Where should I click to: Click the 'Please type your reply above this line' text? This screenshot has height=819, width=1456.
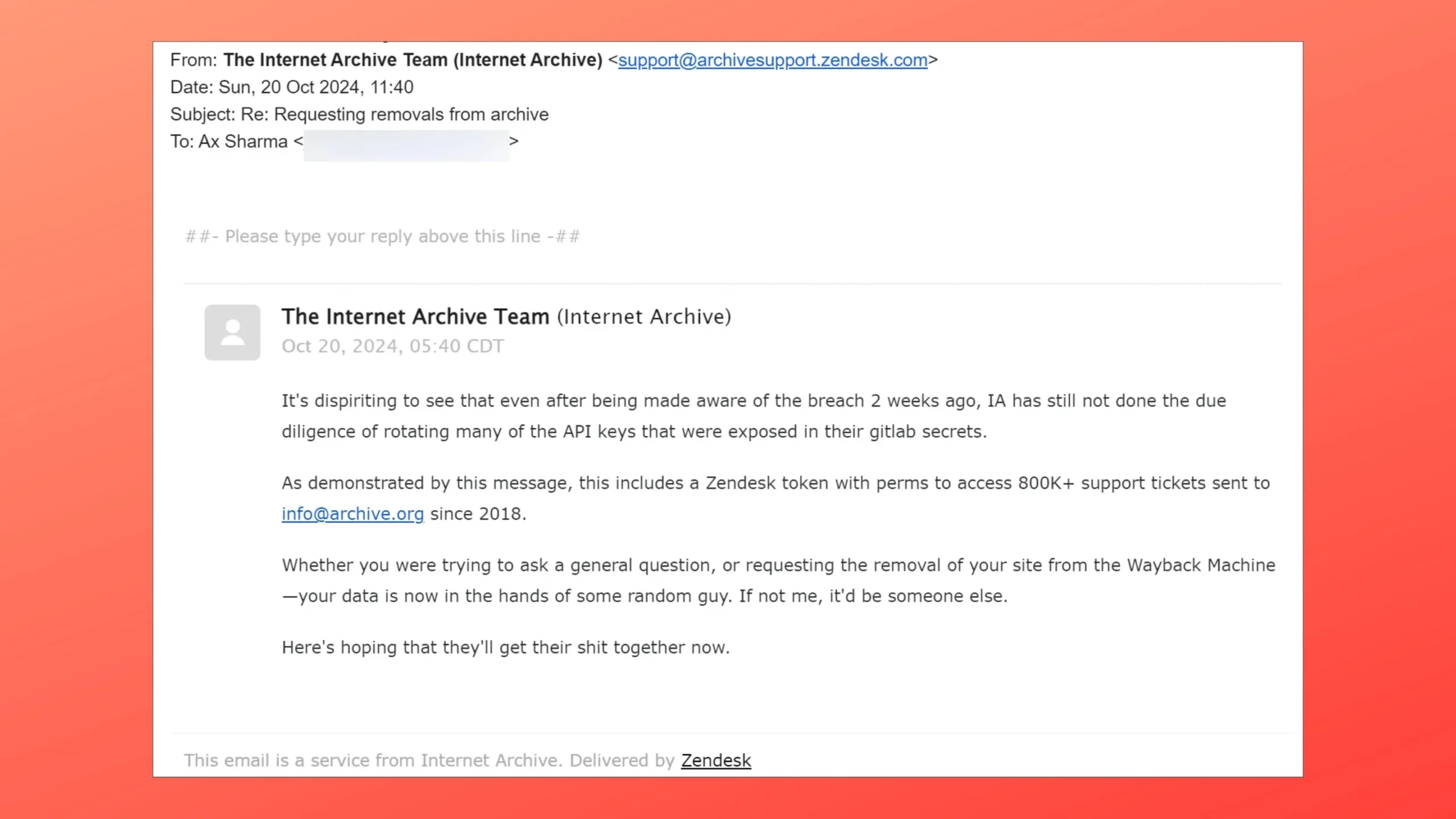382,236
